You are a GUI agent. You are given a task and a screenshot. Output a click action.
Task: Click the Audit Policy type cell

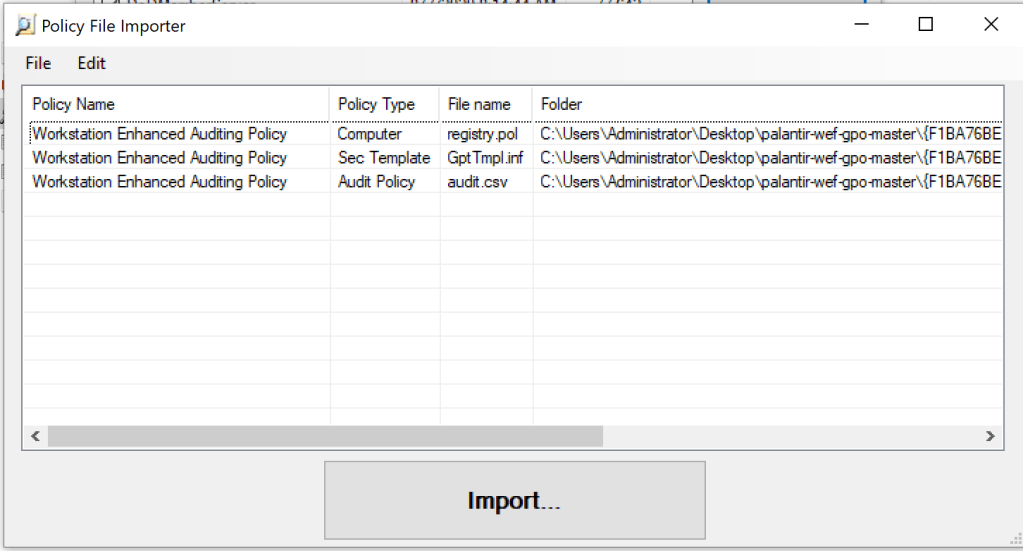tap(376, 182)
